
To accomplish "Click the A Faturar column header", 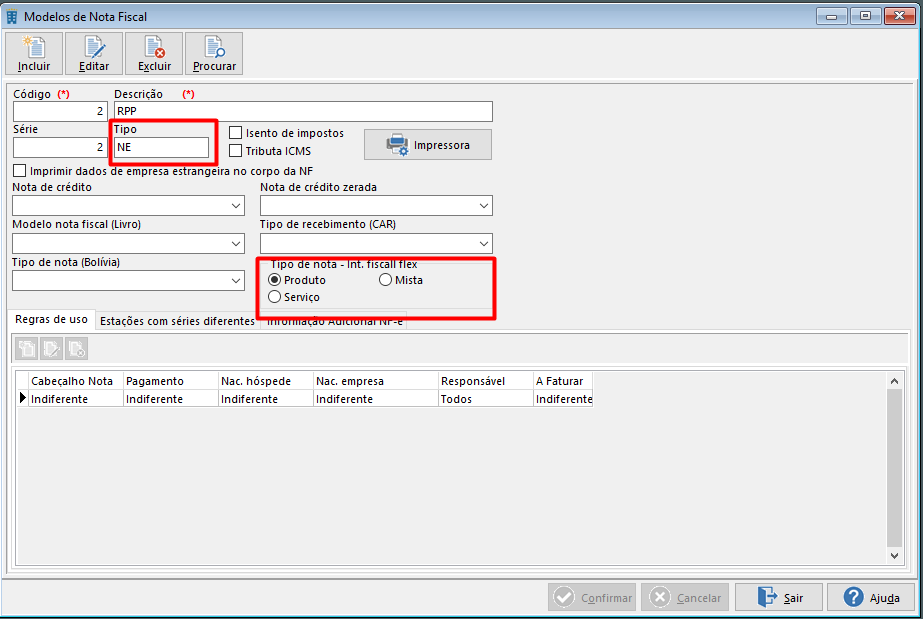I will (563, 381).
